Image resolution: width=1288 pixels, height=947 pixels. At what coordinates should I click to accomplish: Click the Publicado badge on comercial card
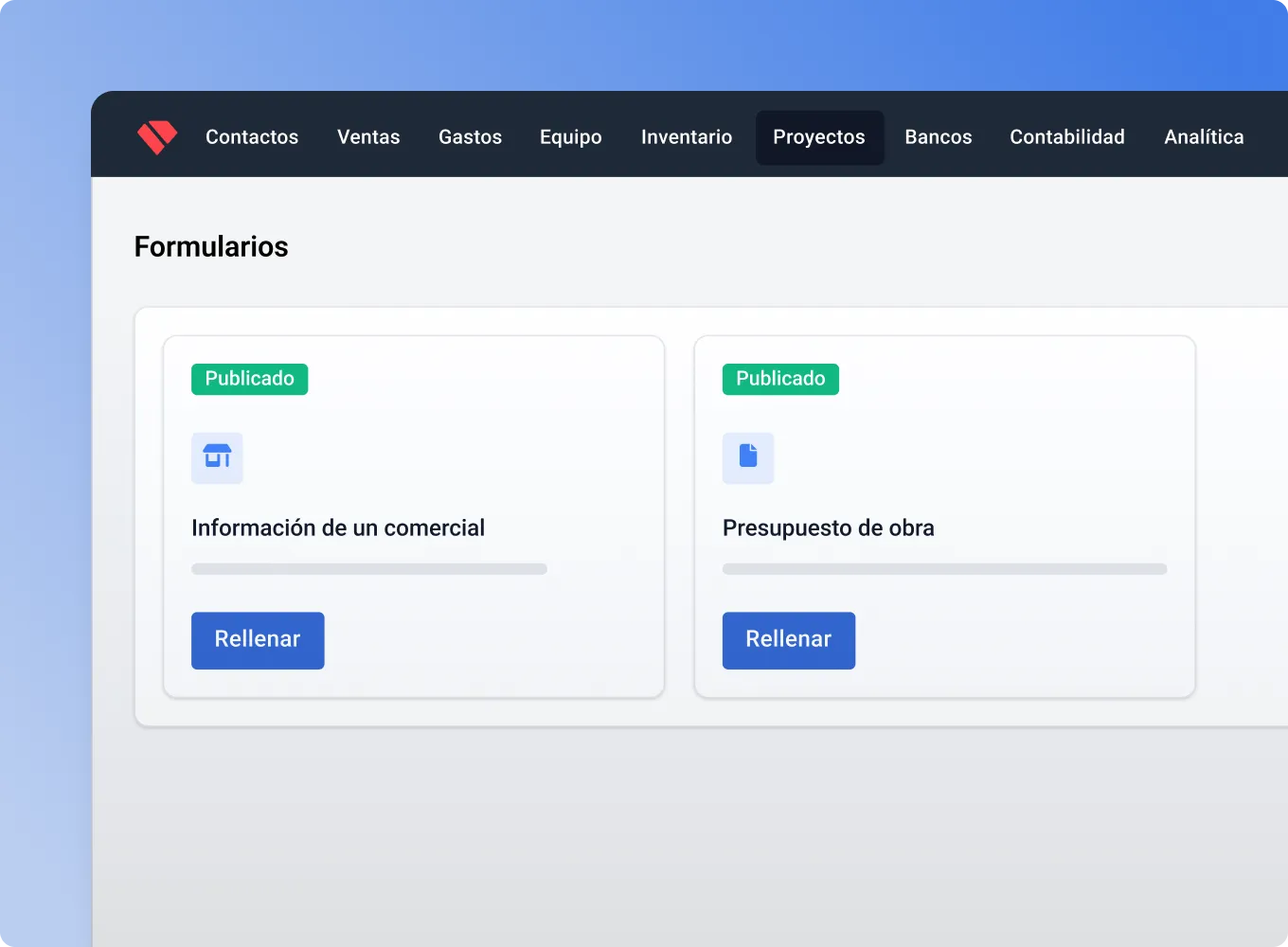coord(250,379)
